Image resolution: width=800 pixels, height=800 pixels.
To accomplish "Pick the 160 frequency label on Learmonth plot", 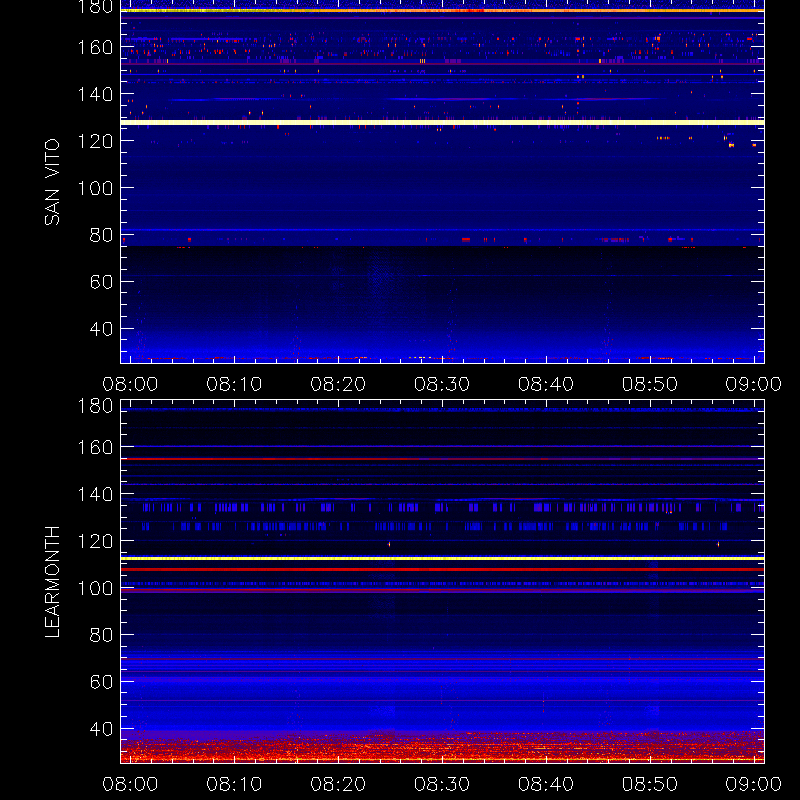I will (95, 447).
